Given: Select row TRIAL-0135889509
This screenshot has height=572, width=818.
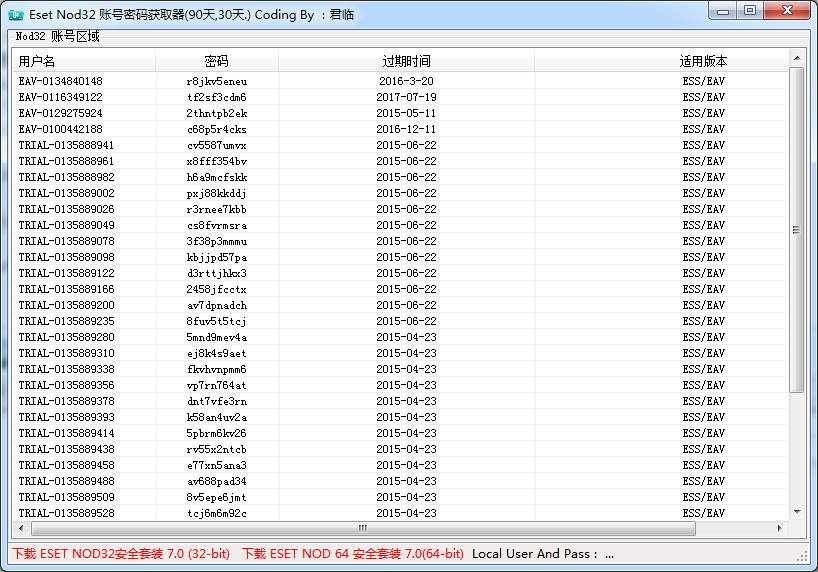Looking at the screenshot, I should pos(401,497).
